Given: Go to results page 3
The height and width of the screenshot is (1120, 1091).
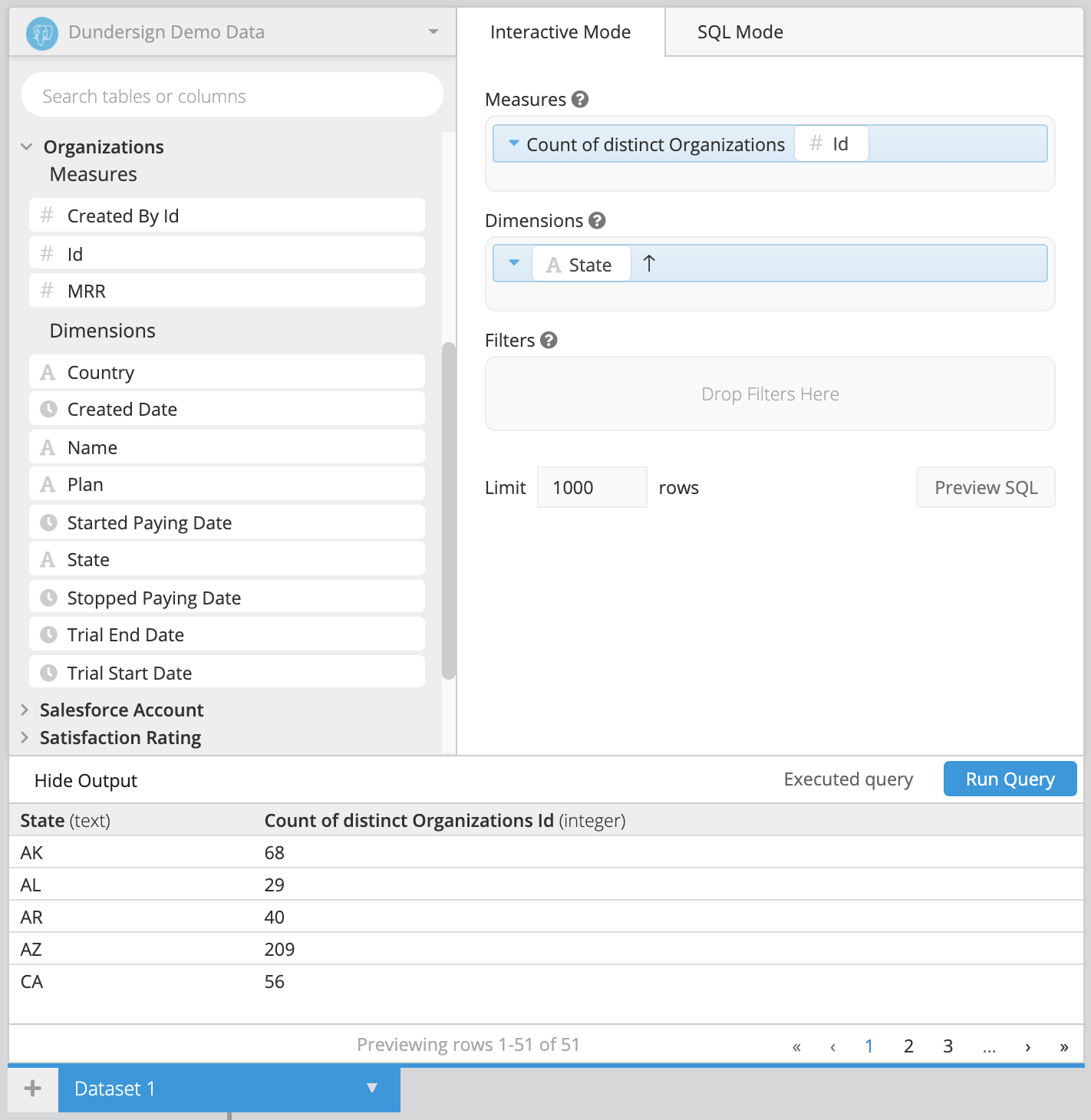Looking at the screenshot, I should click(x=948, y=1046).
